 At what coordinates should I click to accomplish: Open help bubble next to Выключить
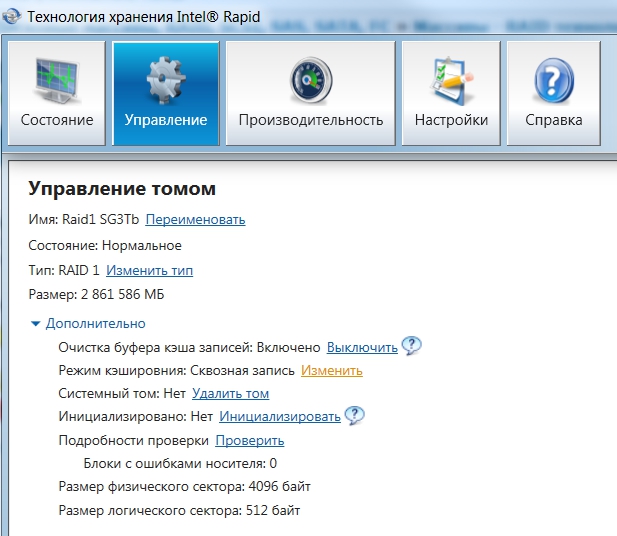coord(412,346)
